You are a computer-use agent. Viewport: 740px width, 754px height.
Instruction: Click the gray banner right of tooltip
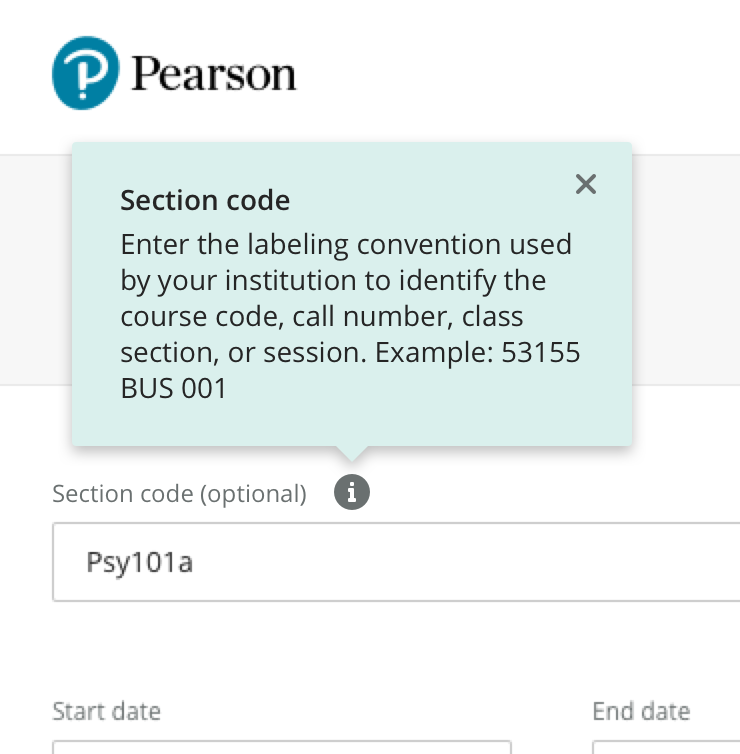686,268
